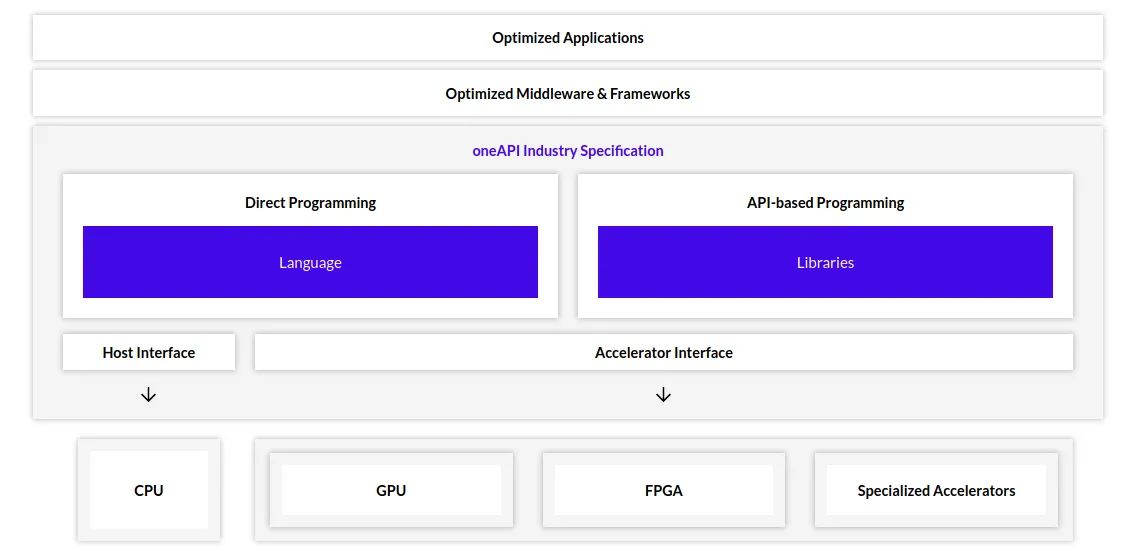Click the Optimized Middleware & Frameworks bar
1136x560 pixels.
(568, 93)
